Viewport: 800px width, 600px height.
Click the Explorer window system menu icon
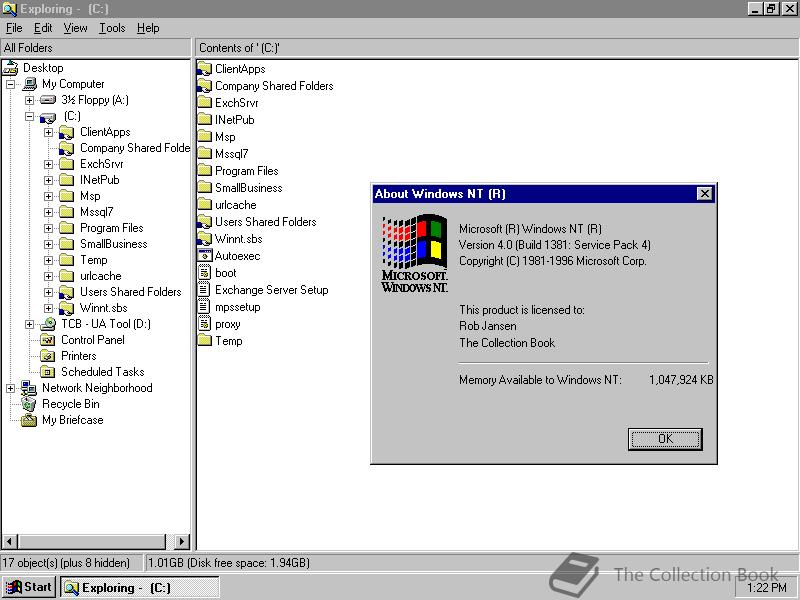point(10,9)
